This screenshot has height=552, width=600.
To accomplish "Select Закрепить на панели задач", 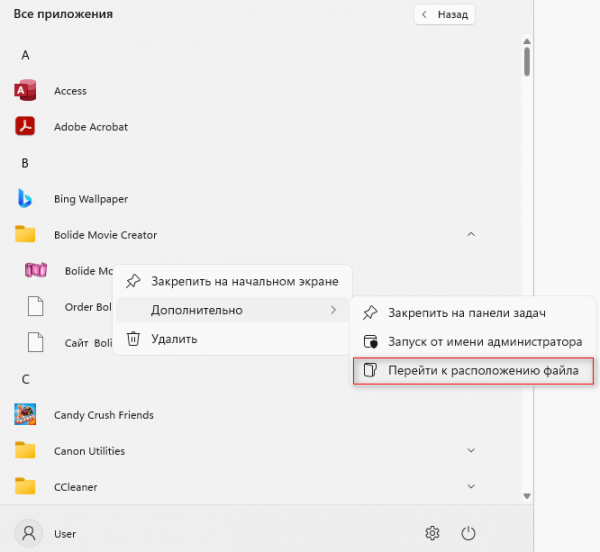I will pos(473,313).
